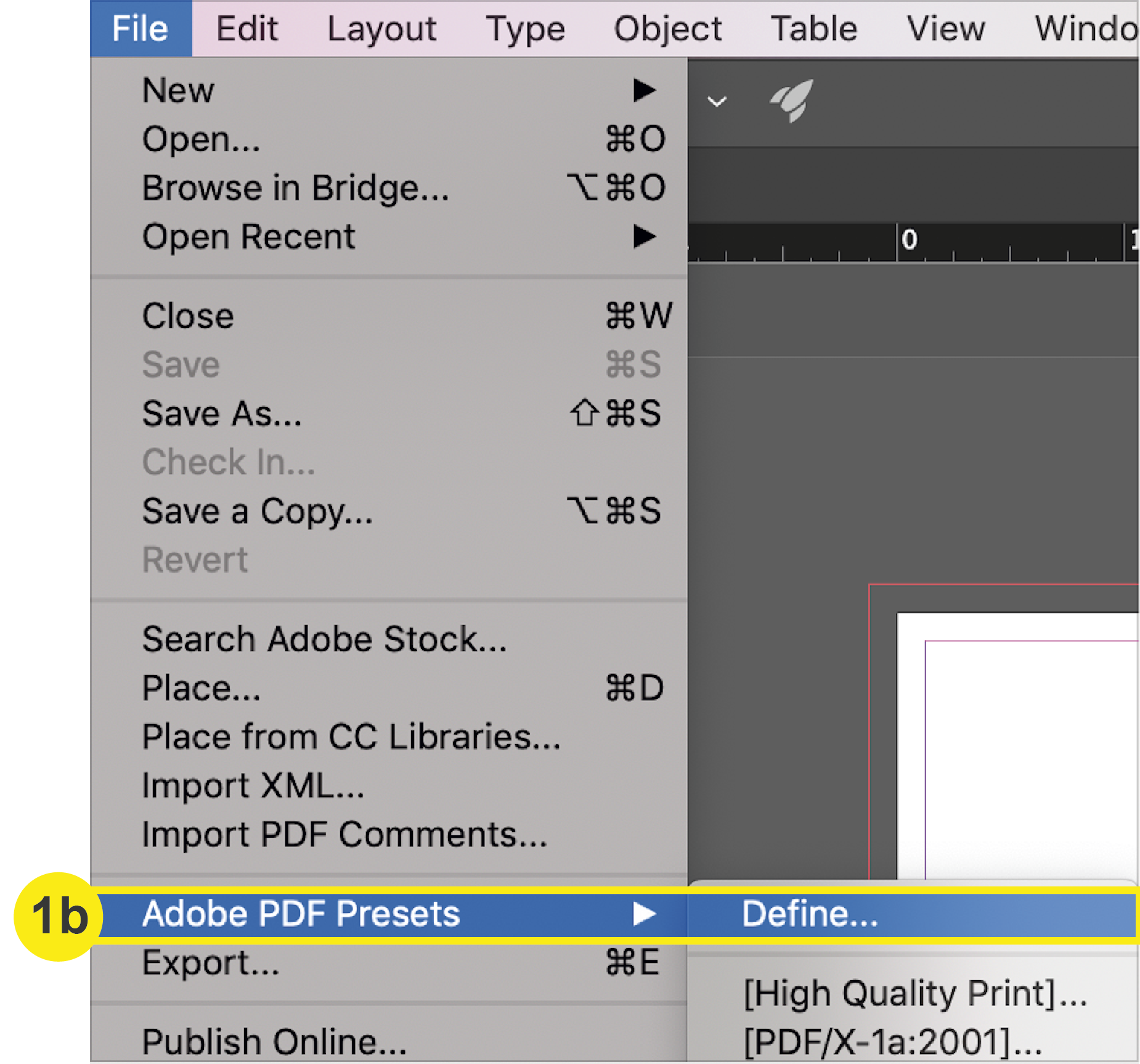Select Browse in Bridge...
The width and height of the screenshot is (1140, 1064).
tap(389, 188)
